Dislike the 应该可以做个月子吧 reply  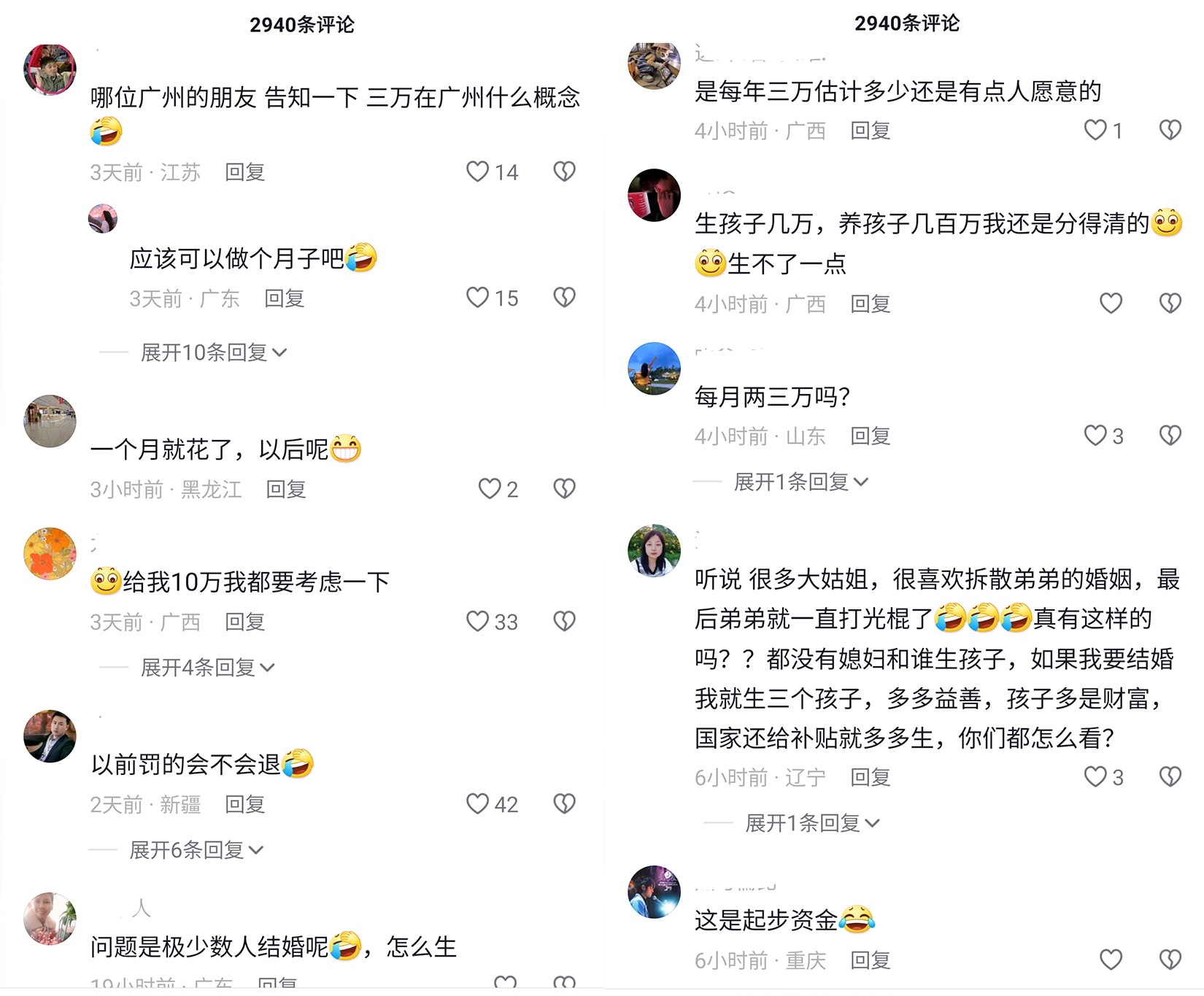point(564,297)
